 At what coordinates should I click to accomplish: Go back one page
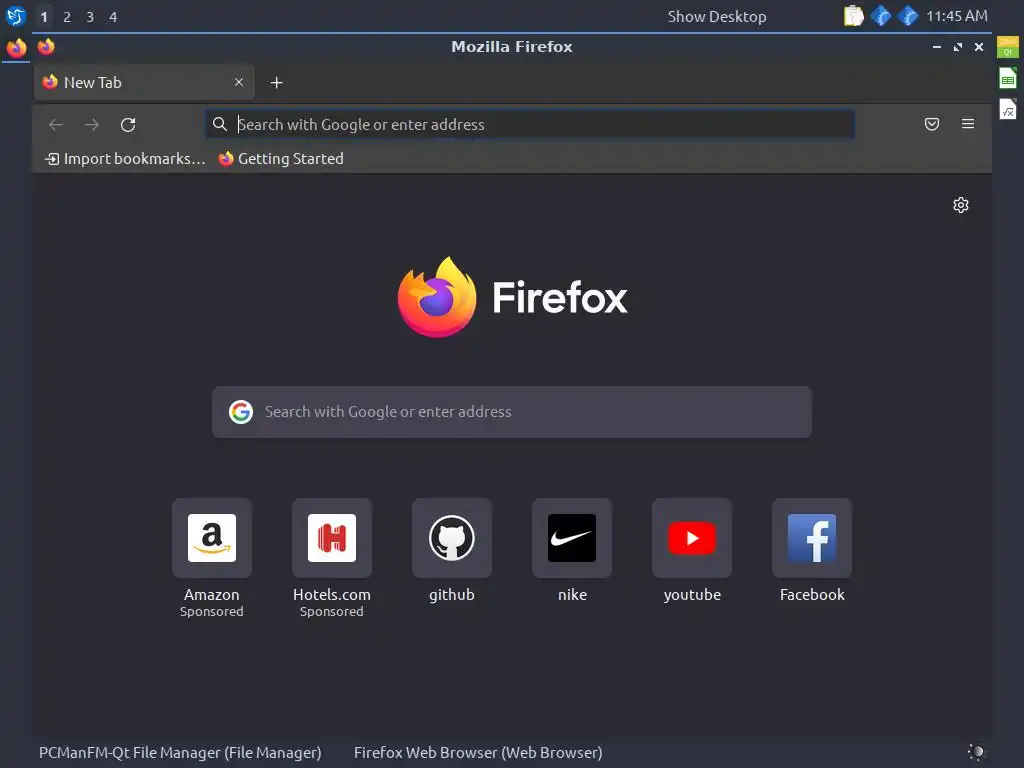[56, 124]
